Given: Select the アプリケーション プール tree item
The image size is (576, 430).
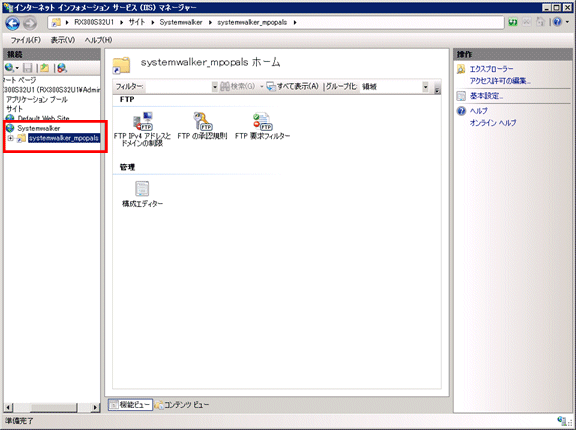Looking at the screenshot, I should click(x=37, y=100).
